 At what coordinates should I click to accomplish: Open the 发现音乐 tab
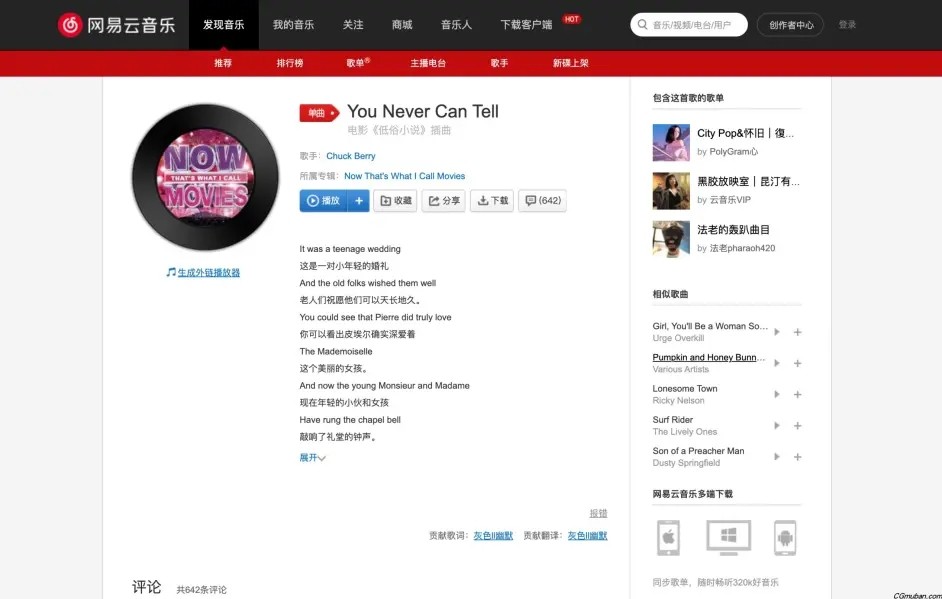point(223,25)
